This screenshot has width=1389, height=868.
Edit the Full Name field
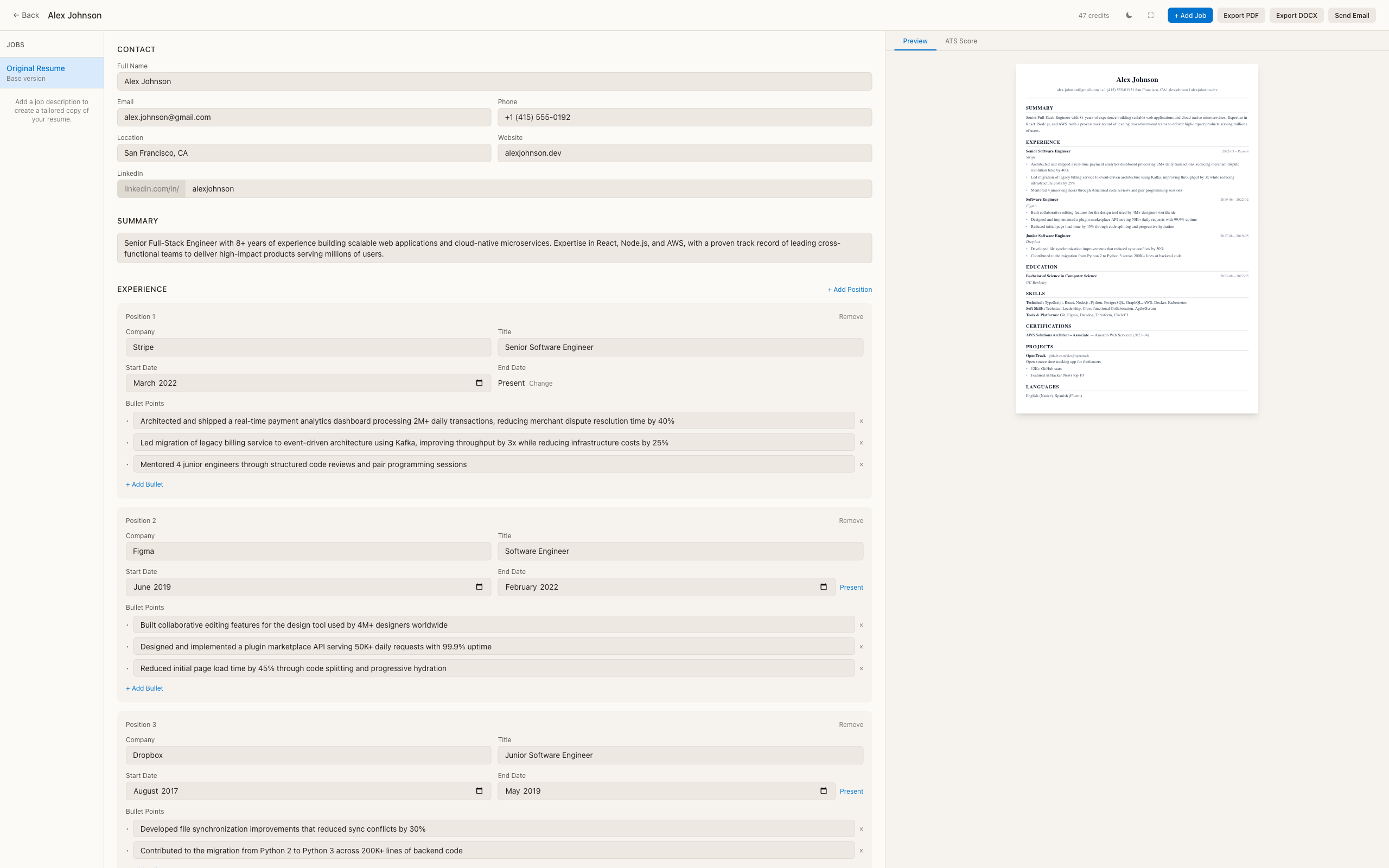[494, 81]
